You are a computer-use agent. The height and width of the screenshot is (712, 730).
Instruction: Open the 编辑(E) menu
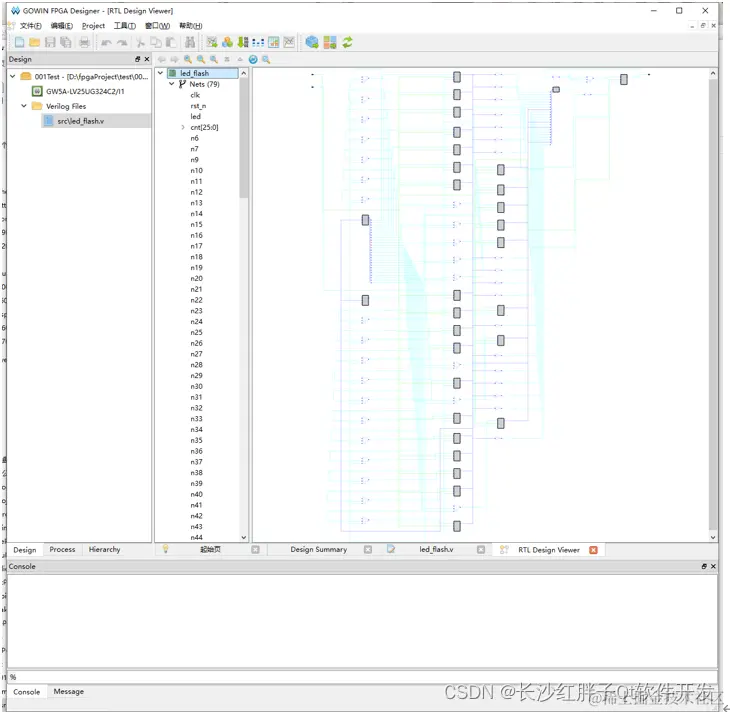(61, 26)
